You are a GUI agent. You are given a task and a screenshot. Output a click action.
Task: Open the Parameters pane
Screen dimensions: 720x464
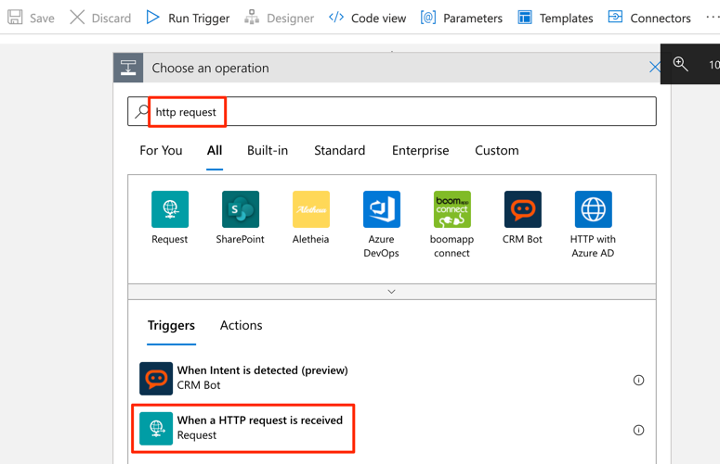461,18
